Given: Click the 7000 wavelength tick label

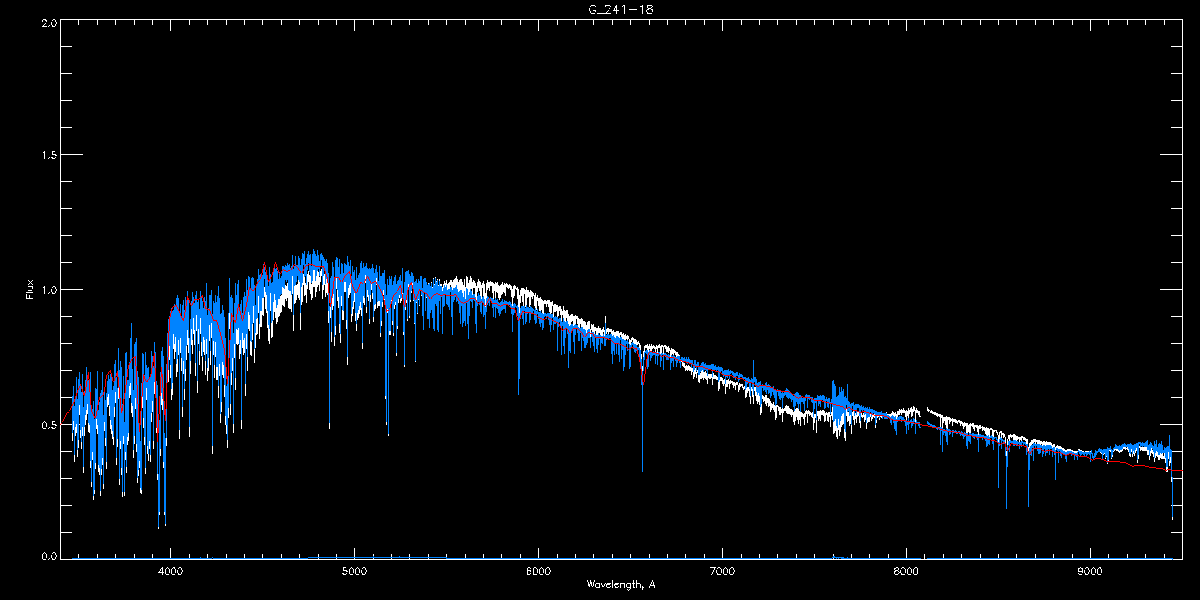Looking at the screenshot, I should tap(722, 572).
